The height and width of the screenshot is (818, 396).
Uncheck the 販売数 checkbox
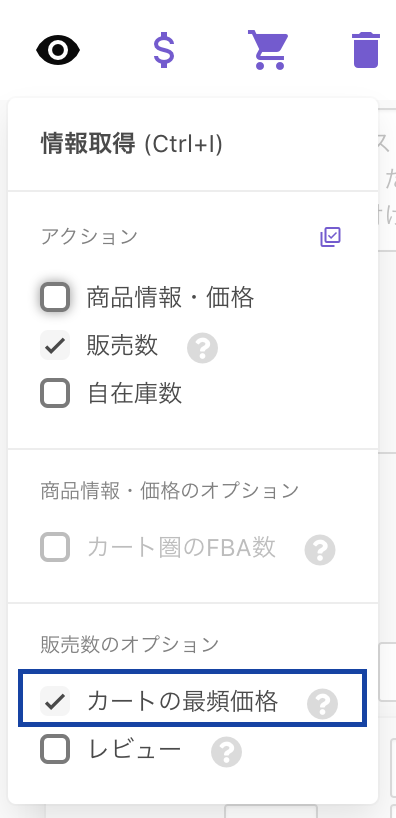(x=55, y=345)
